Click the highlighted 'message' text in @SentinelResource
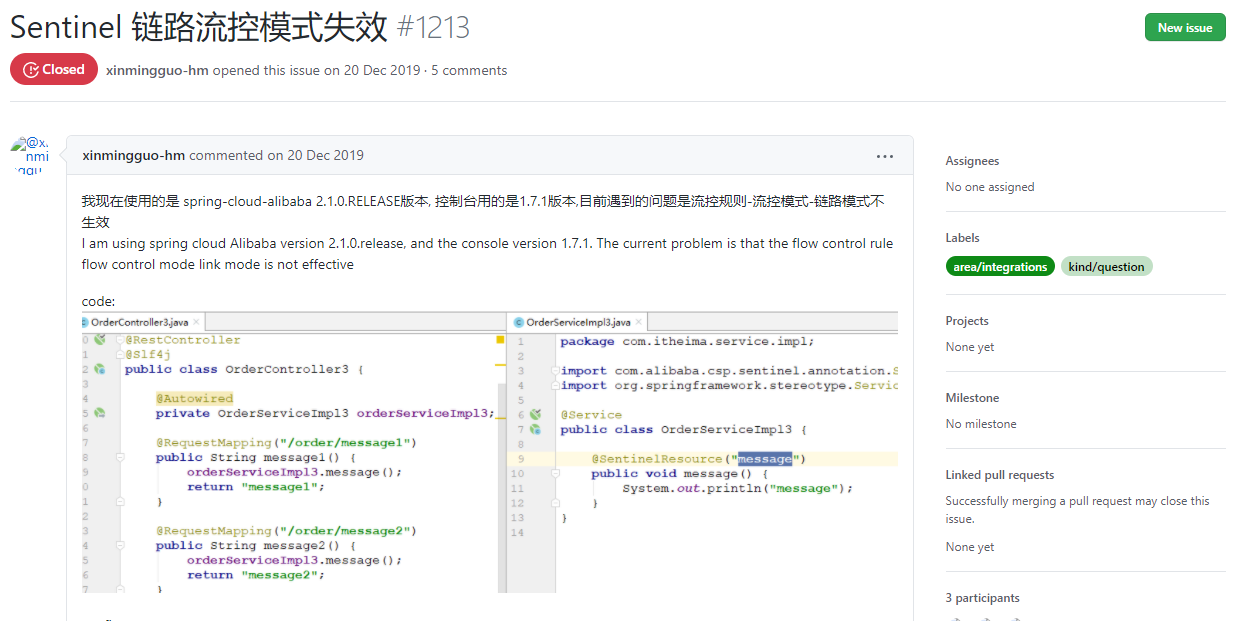This screenshot has width=1249, height=621. click(765, 459)
